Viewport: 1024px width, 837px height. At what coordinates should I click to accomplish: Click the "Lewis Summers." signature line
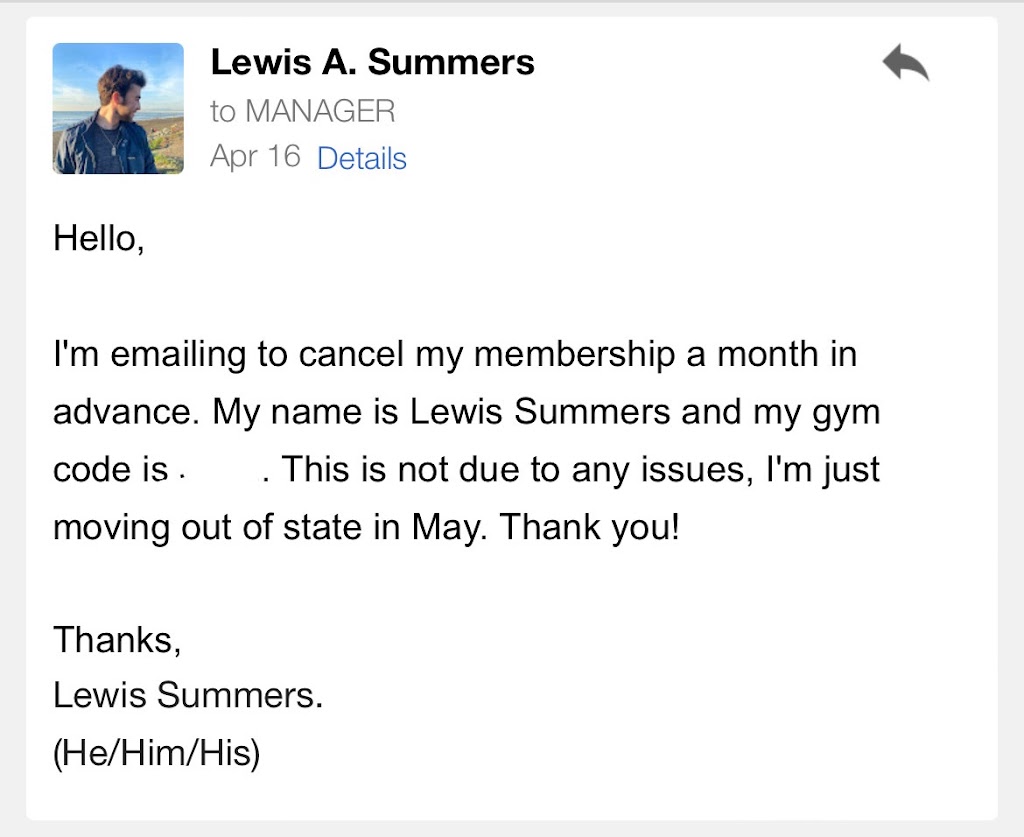[x=188, y=695]
